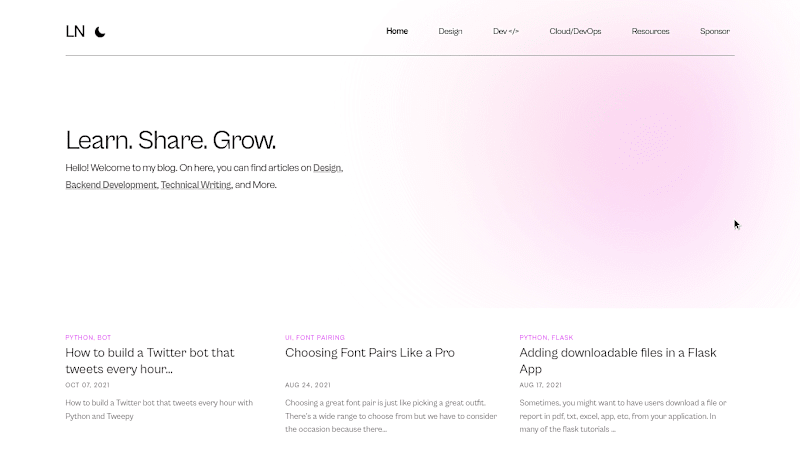Follow the Design link in the intro text
This screenshot has width=800, height=450.
[327, 168]
